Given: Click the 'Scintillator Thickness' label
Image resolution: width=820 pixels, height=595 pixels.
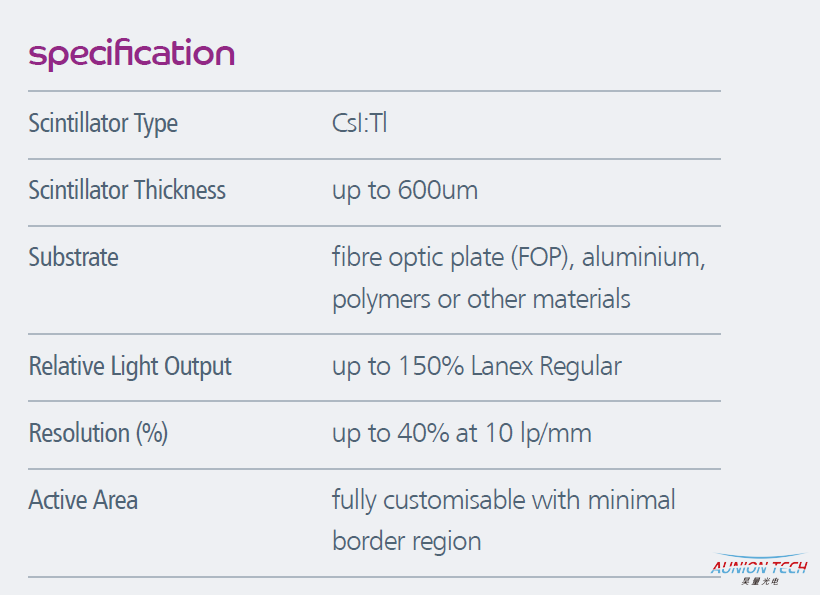Looking at the screenshot, I should pyautogui.click(x=127, y=190).
